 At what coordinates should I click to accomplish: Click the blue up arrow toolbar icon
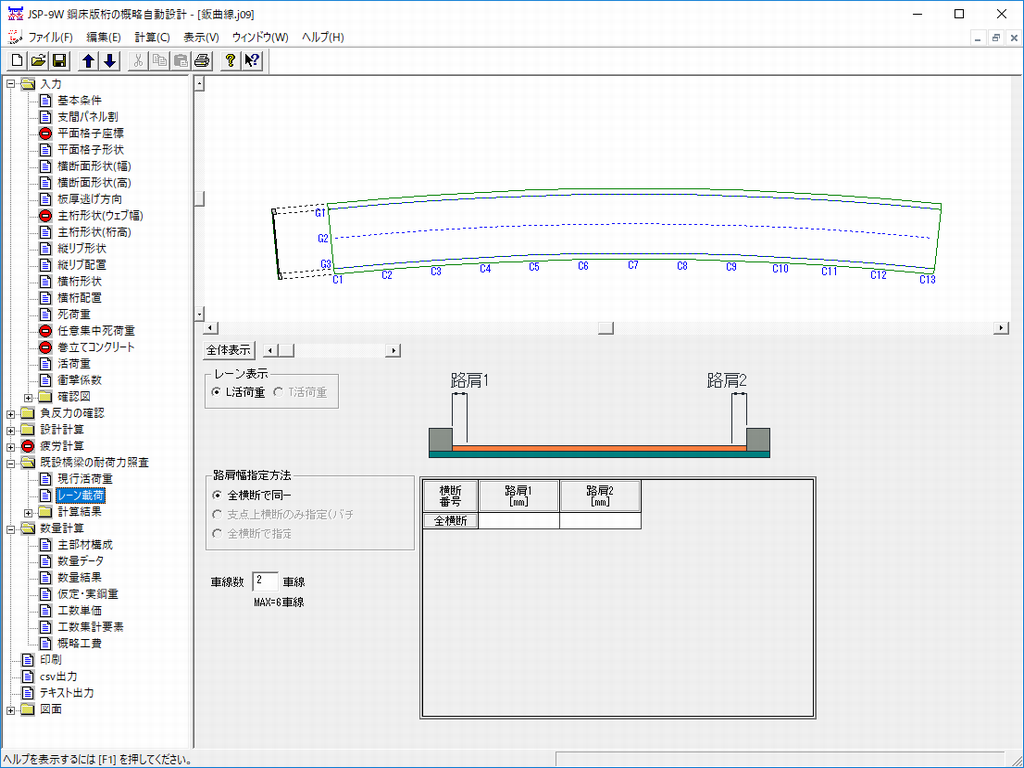(89, 60)
